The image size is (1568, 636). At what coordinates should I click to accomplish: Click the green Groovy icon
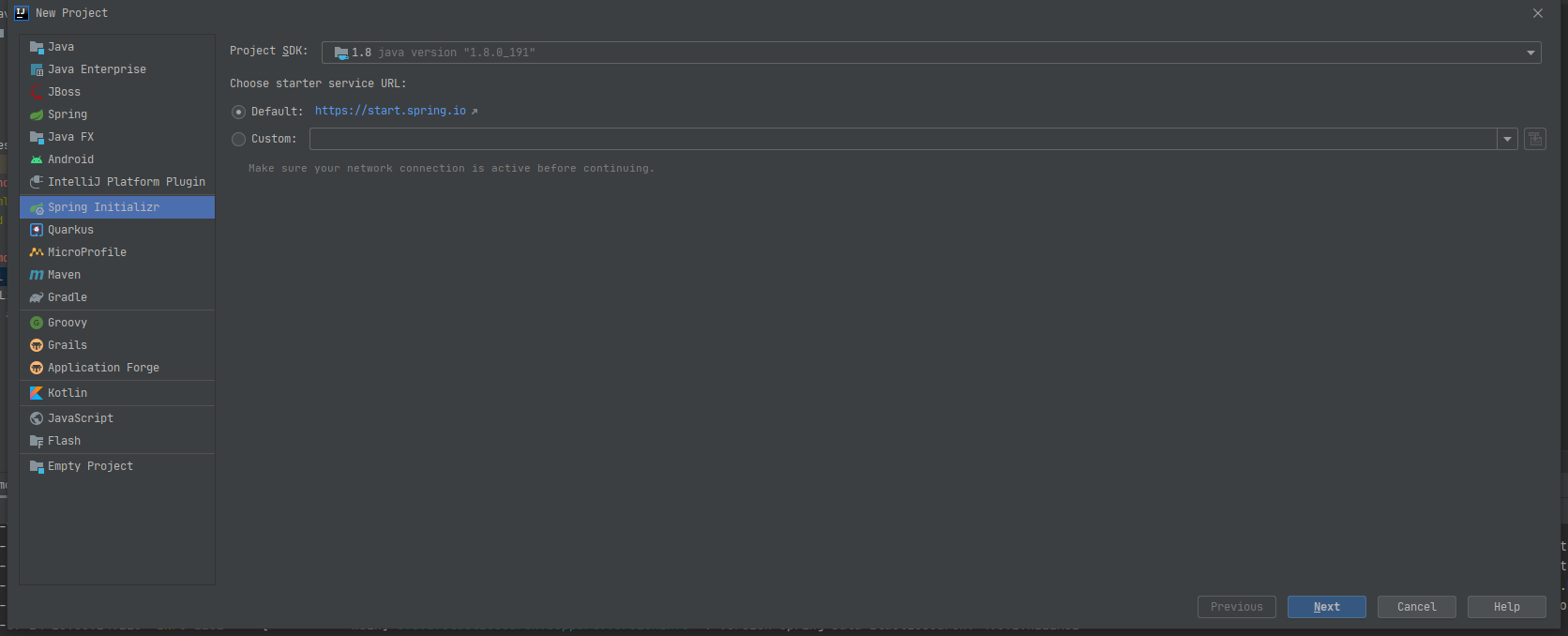(37, 323)
